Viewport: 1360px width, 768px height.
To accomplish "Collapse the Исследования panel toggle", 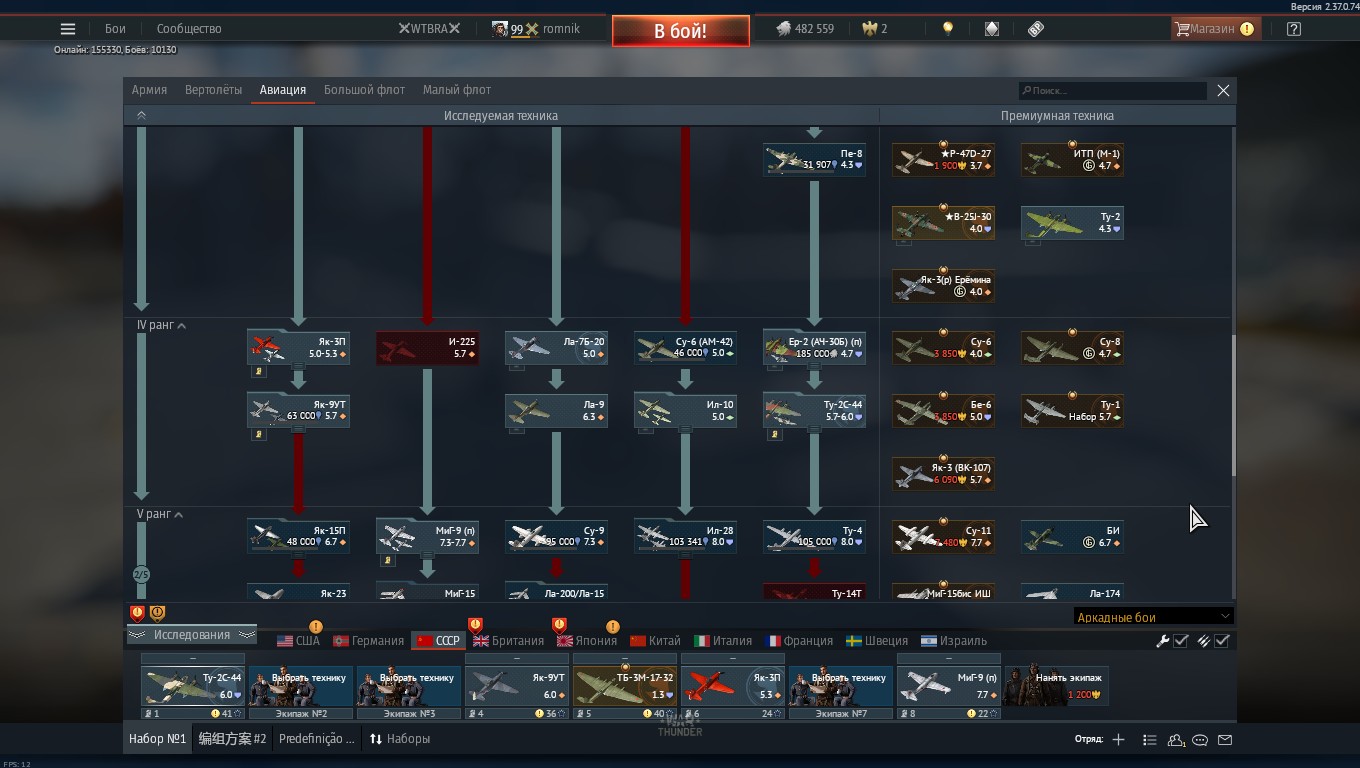I will 191,635.
